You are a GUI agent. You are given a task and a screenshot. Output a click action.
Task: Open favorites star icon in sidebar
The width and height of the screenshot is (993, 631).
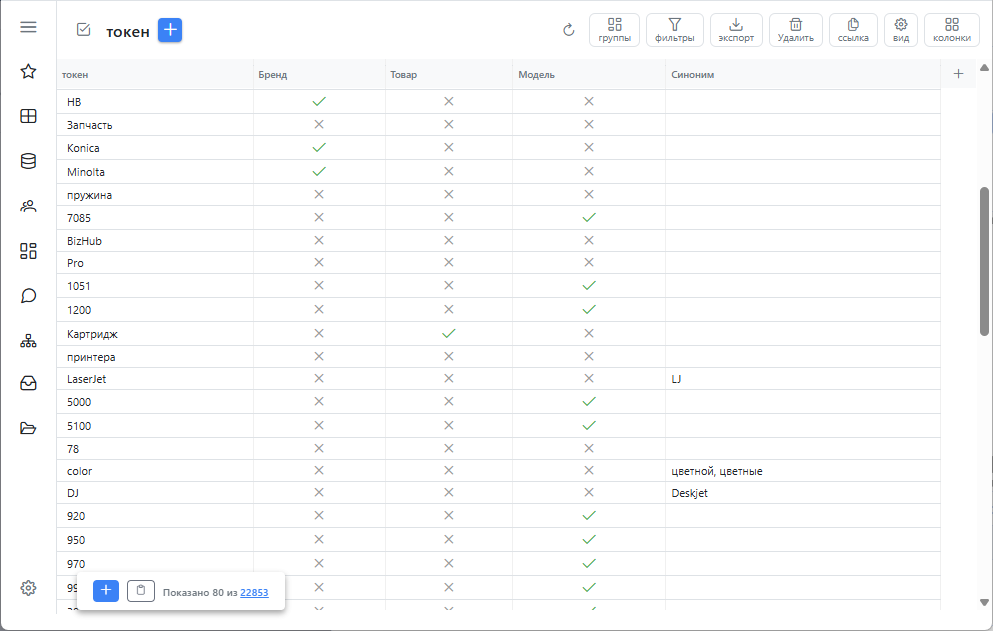point(28,71)
